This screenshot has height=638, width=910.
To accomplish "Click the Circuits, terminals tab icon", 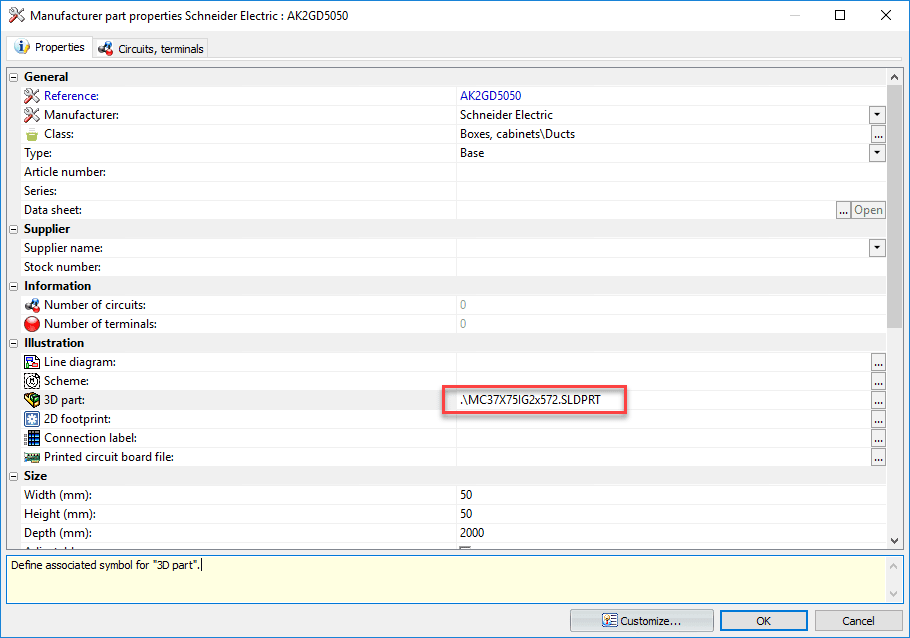I will click(105, 49).
